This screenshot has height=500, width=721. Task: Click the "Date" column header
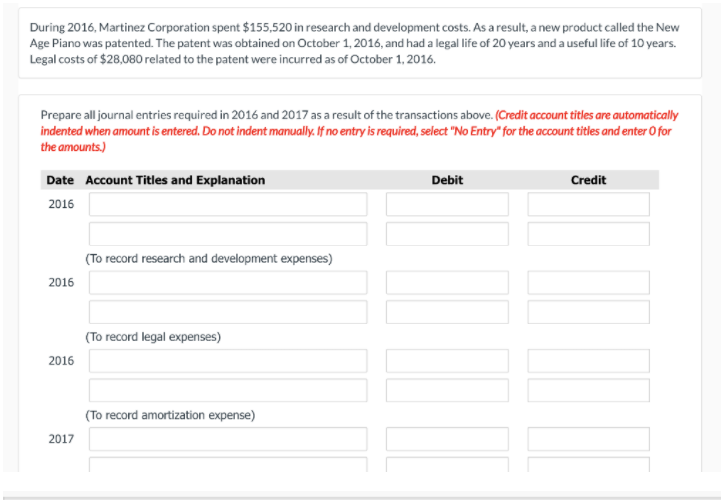(x=60, y=180)
